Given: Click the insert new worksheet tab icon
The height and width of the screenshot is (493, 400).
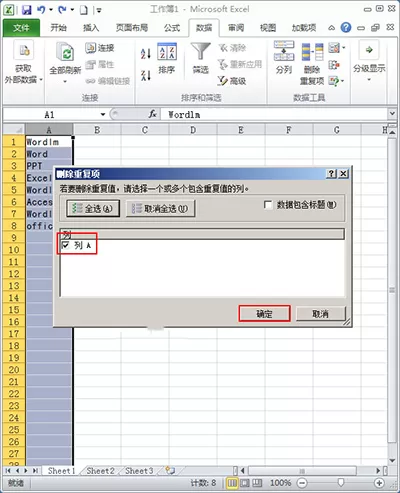Looking at the screenshot, I should [170, 470].
